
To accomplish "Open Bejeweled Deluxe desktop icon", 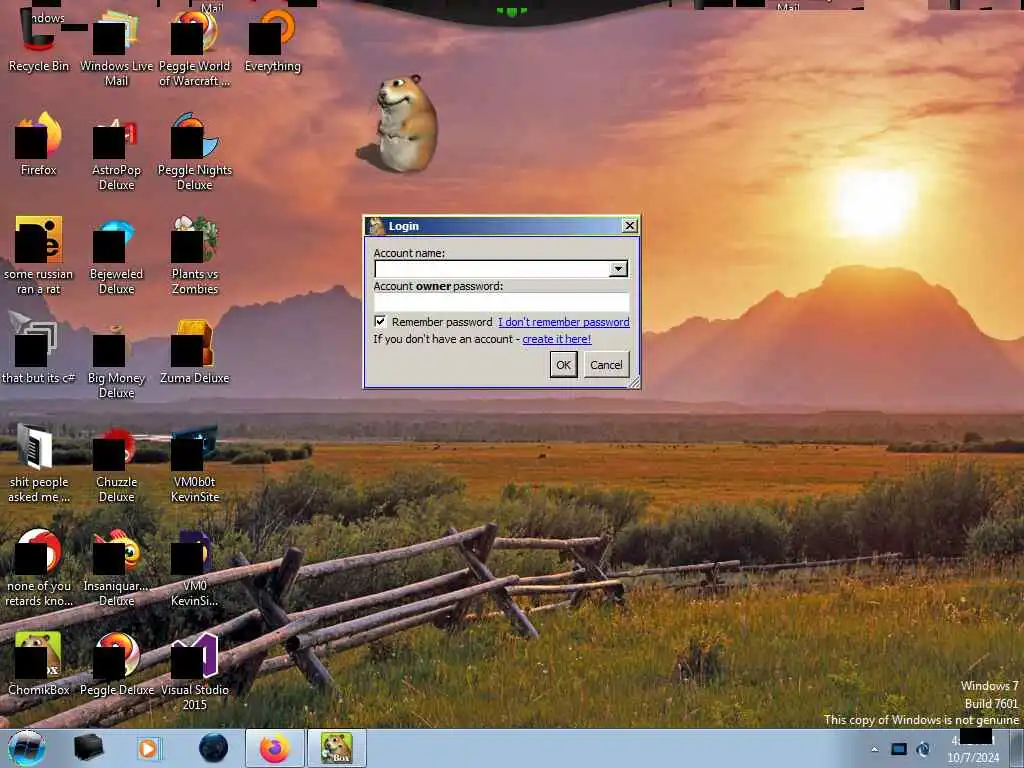I will point(116,255).
